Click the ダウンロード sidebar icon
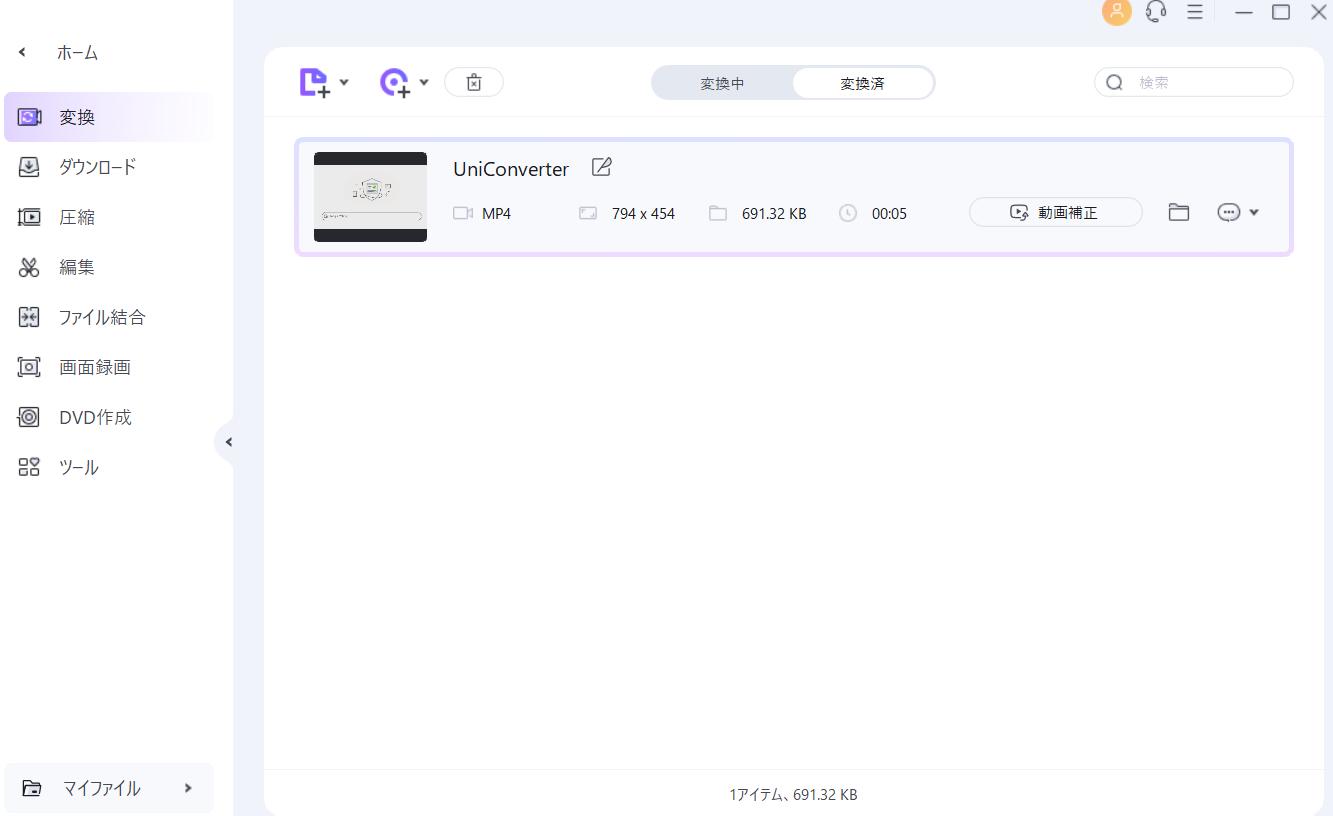The width and height of the screenshot is (1333, 816). [x=29, y=167]
